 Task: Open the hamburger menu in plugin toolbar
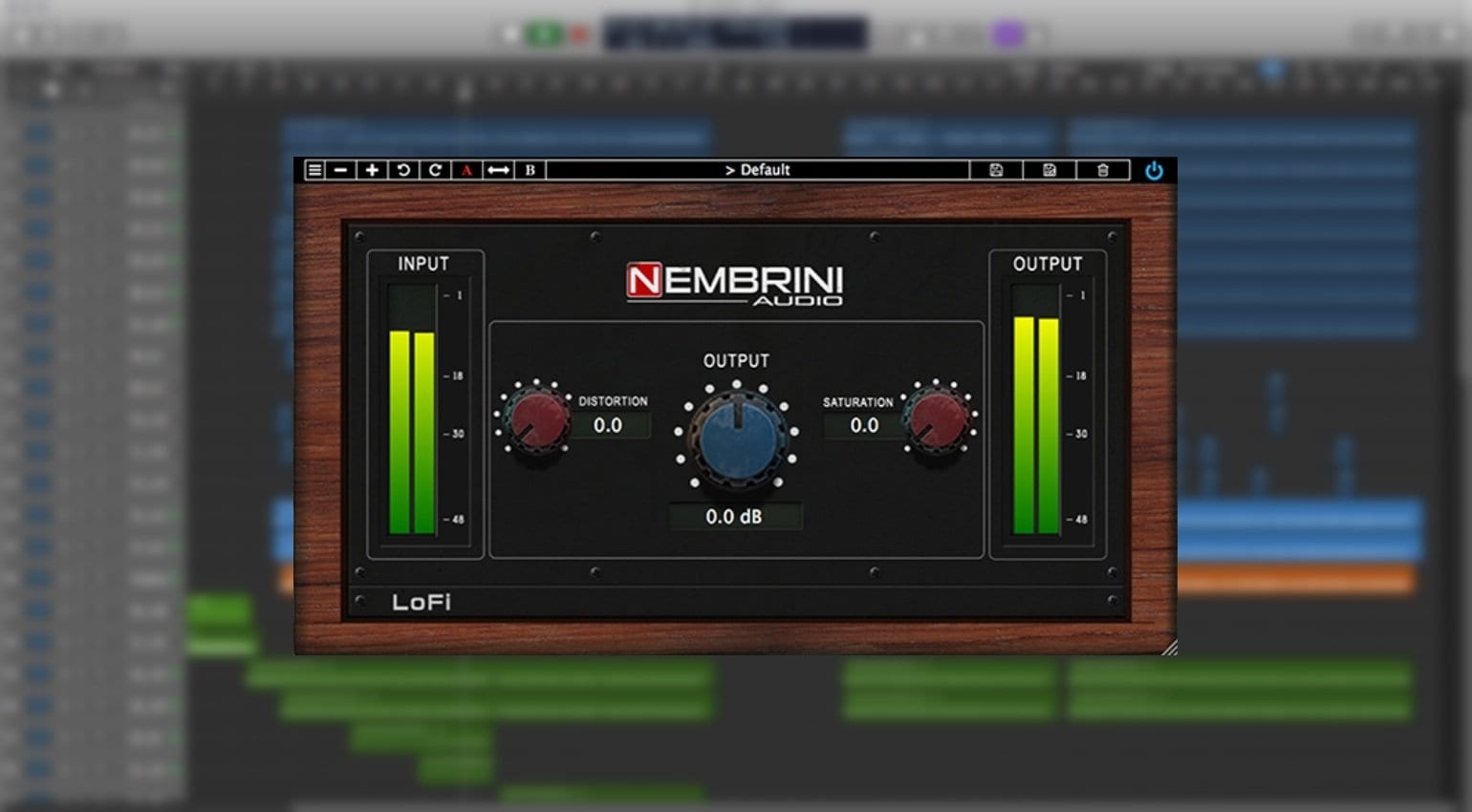[314, 170]
